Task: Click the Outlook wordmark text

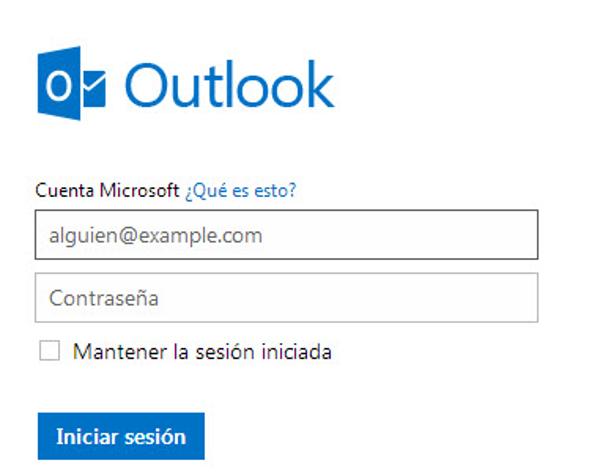Action: (230, 84)
